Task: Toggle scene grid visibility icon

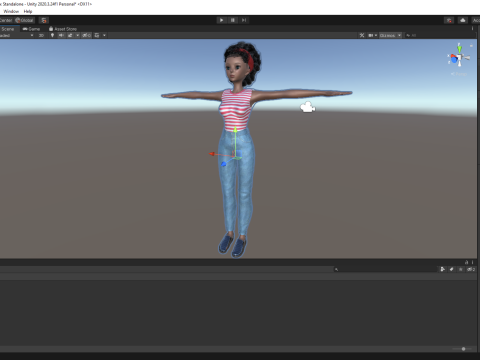Action: [97, 35]
